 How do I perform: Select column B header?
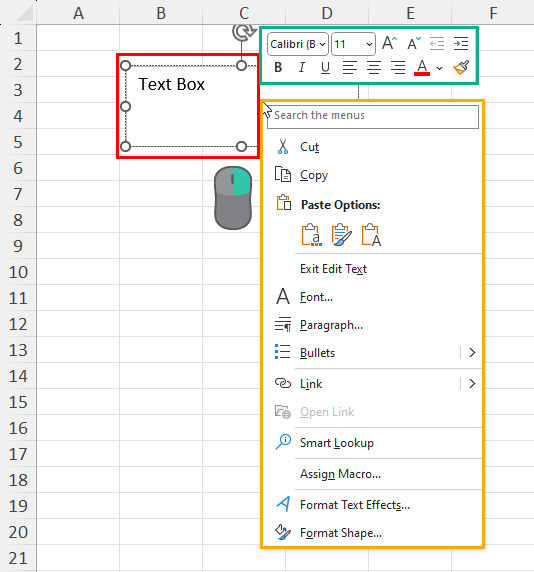pos(161,13)
